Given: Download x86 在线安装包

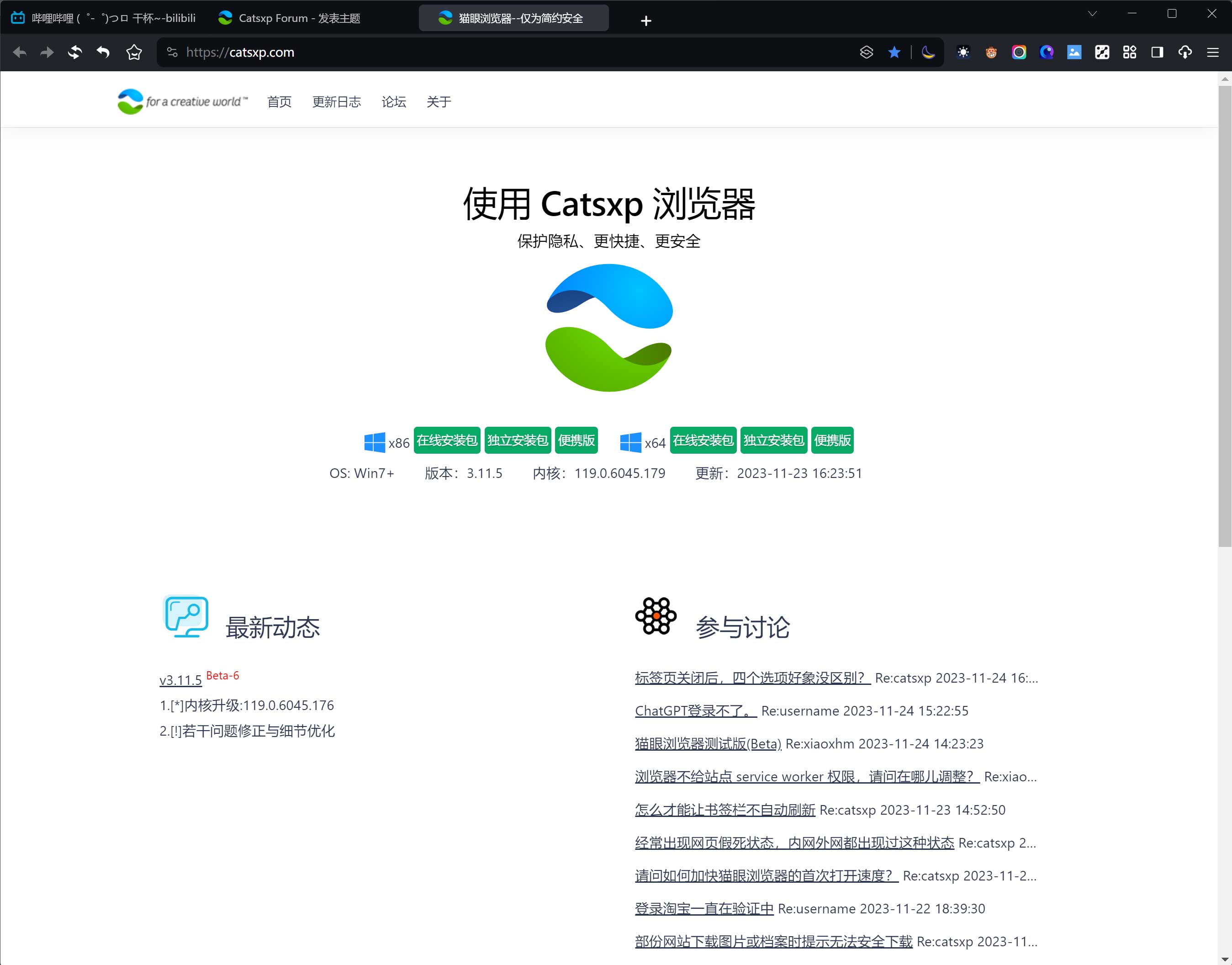Looking at the screenshot, I should (x=447, y=440).
